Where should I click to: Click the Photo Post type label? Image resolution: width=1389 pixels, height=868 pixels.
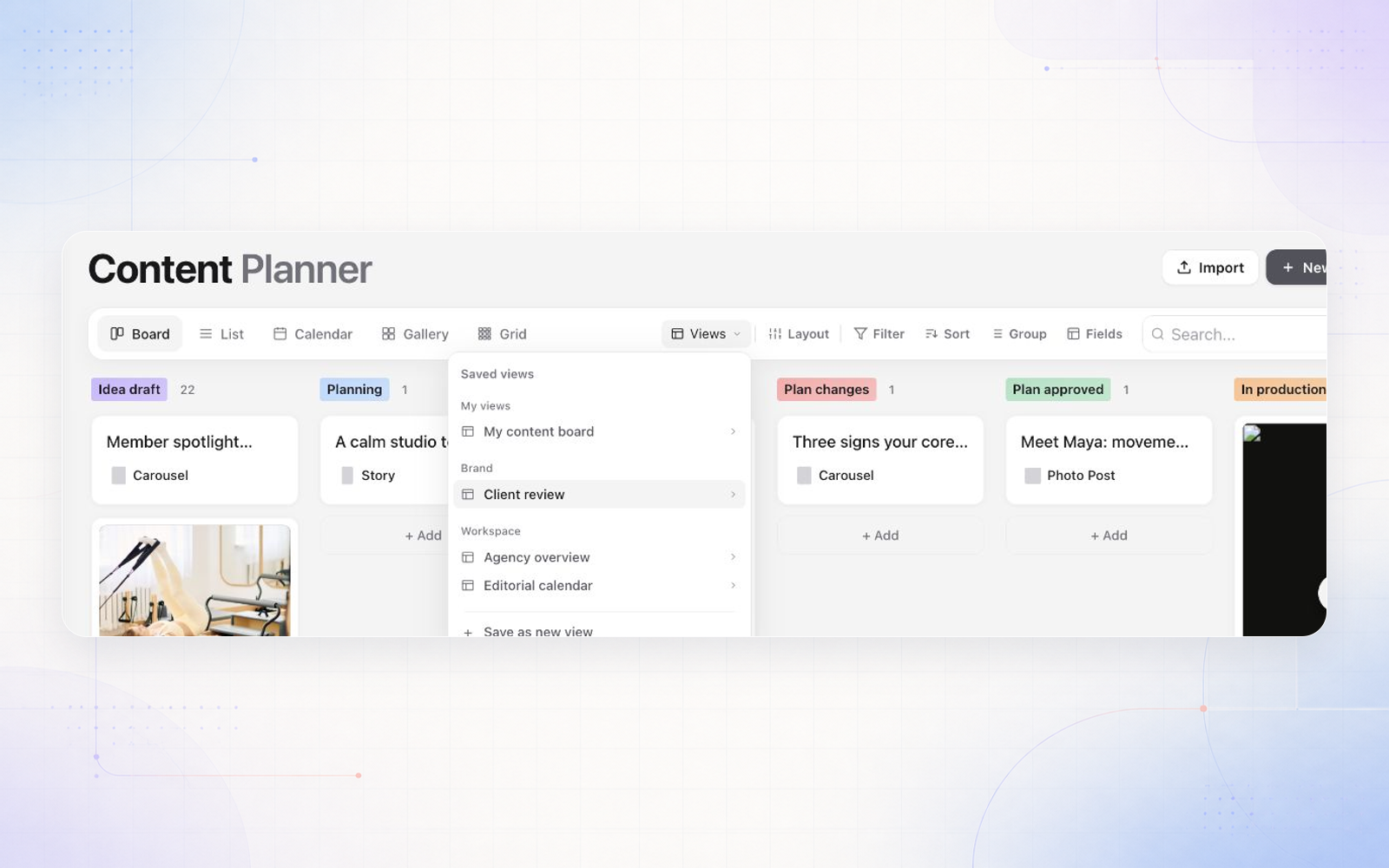pyautogui.click(x=1081, y=476)
